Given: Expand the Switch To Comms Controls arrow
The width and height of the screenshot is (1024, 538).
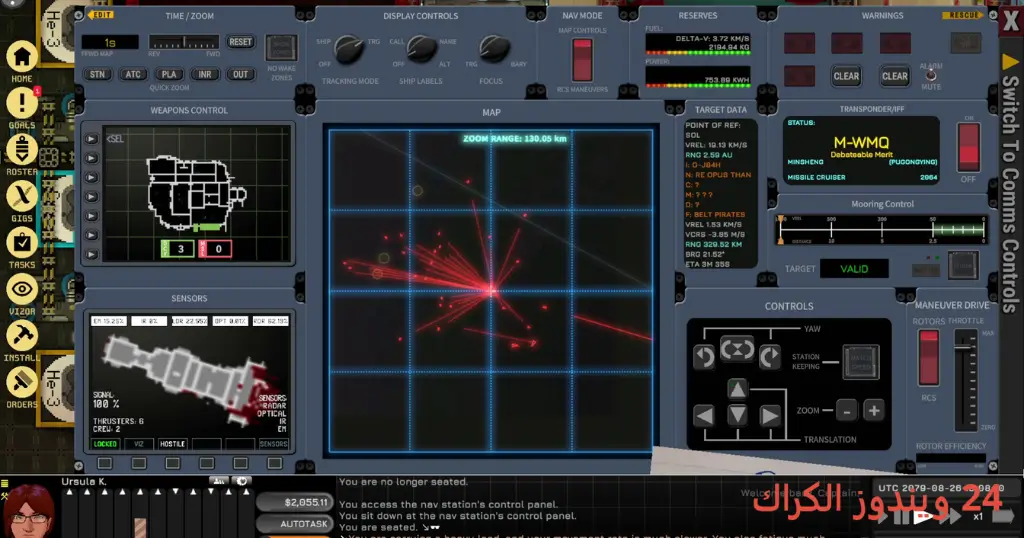Looking at the screenshot, I should coord(1010,62).
